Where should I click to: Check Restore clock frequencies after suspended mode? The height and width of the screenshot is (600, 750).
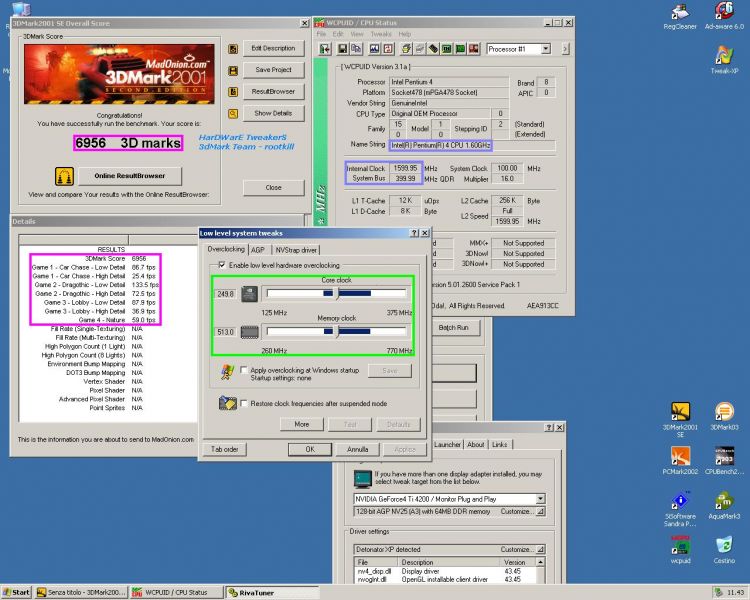coord(244,403)
